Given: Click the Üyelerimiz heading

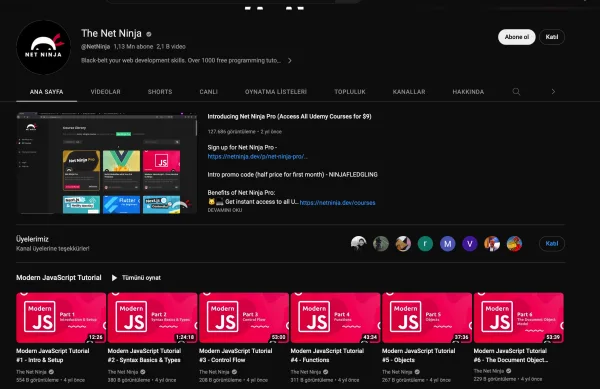Looking at the screenshot, I should click(33, 239).
